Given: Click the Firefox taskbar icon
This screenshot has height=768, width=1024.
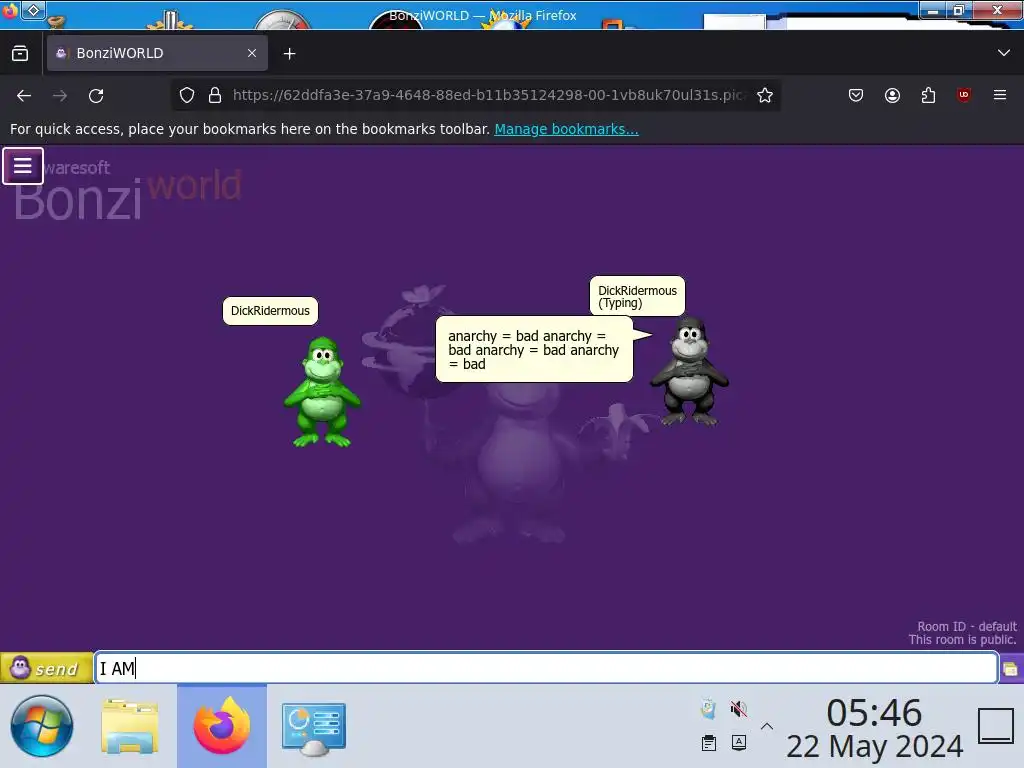Looking at the screenshot, I should [222, 726].
